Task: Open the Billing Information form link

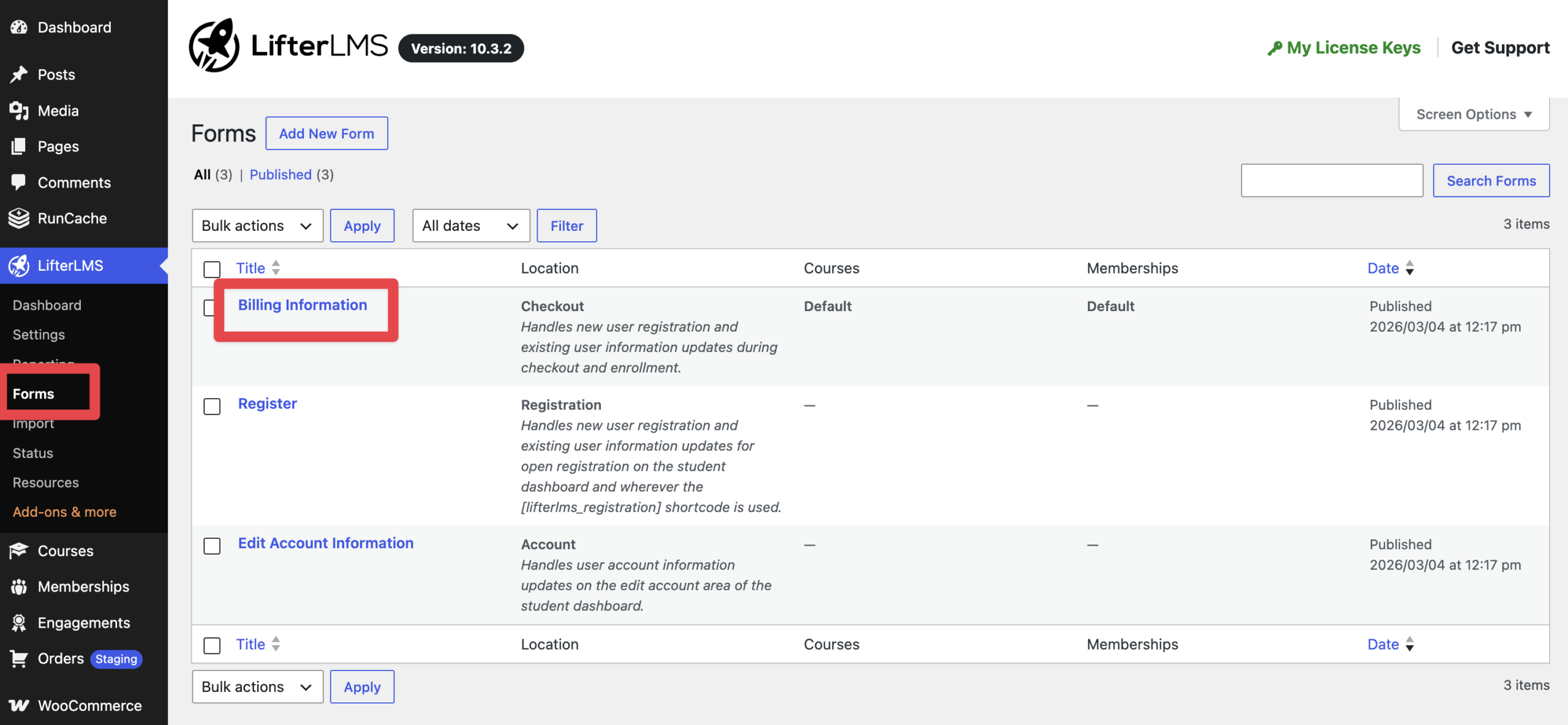Action: (303, 304)
